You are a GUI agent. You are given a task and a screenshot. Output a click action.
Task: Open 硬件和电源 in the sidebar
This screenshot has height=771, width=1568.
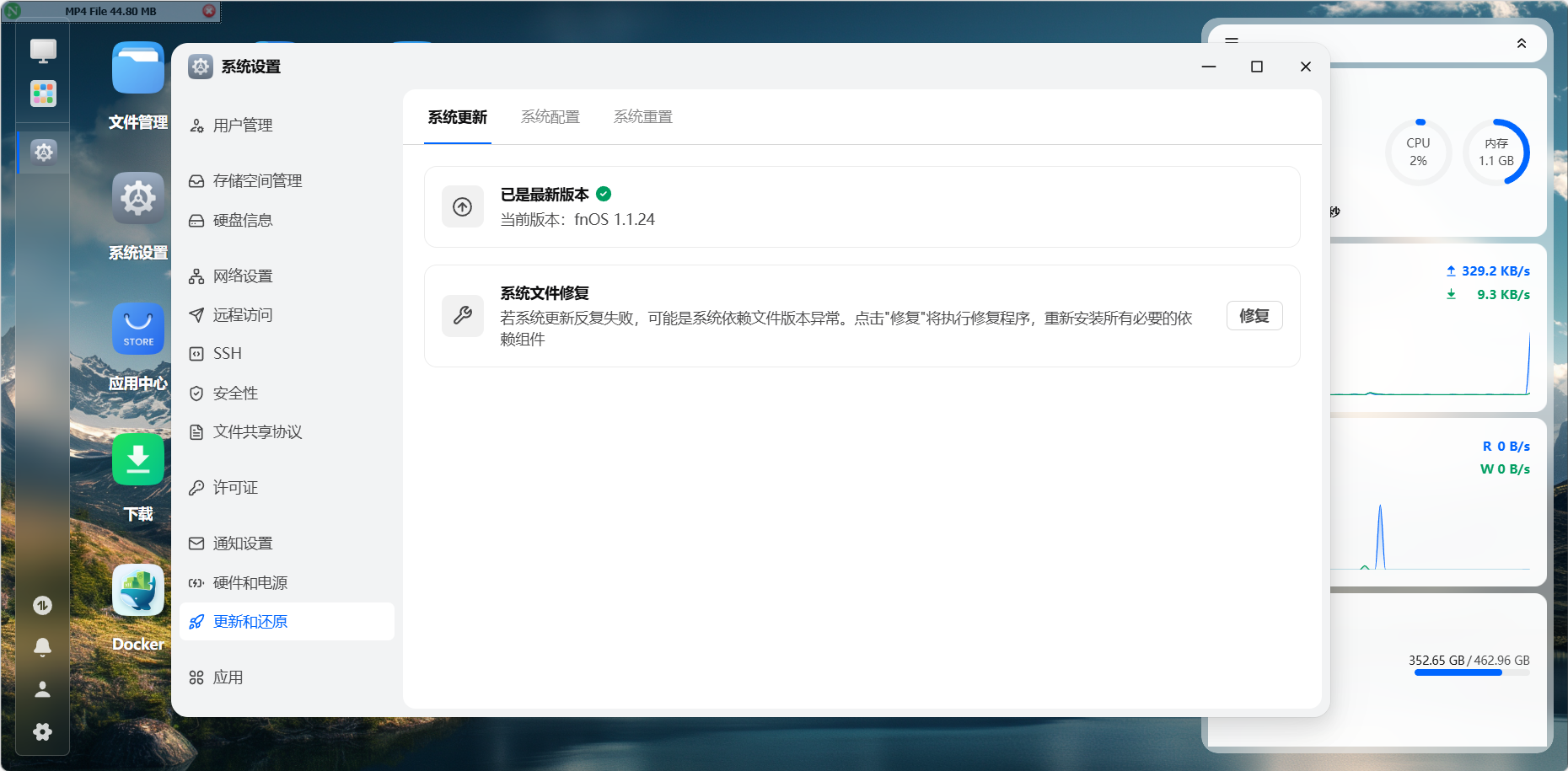point(250,583)
